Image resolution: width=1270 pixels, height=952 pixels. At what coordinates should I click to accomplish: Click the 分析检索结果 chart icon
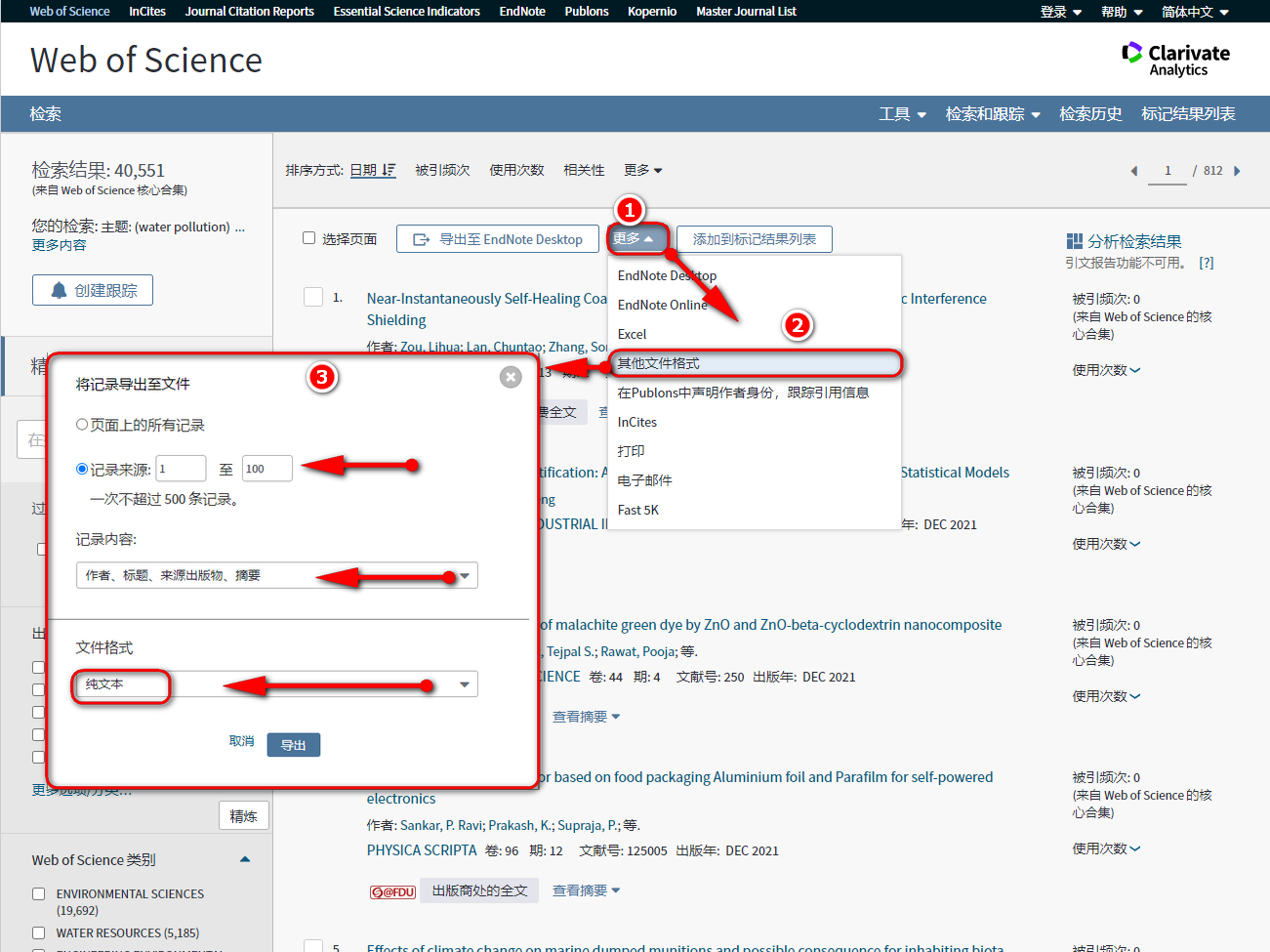1075,241
